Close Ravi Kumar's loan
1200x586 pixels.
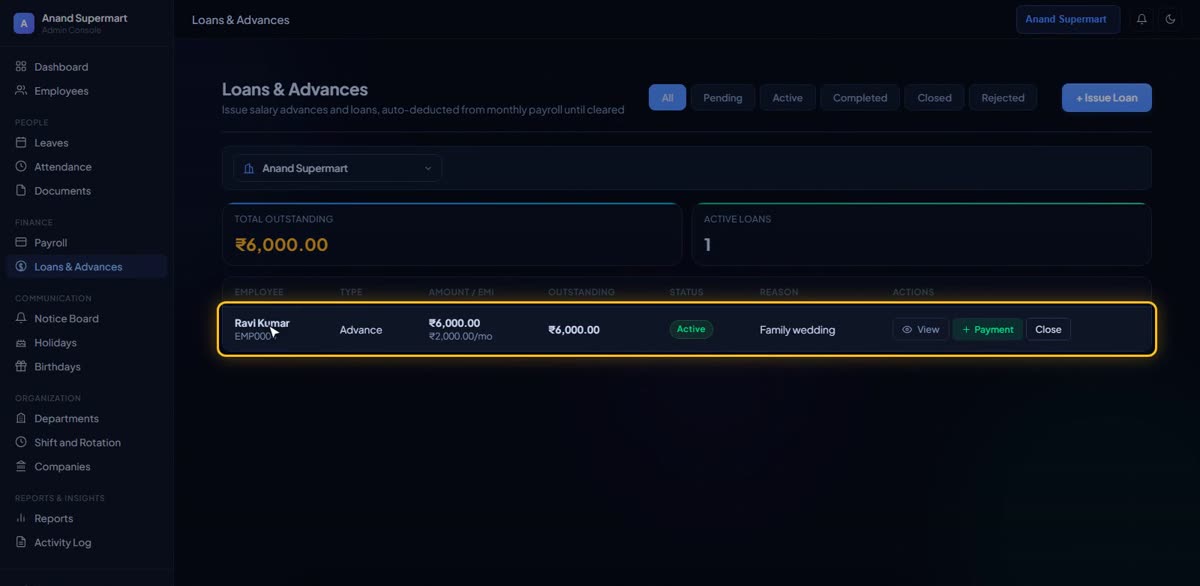click(x=1048, y=329)
